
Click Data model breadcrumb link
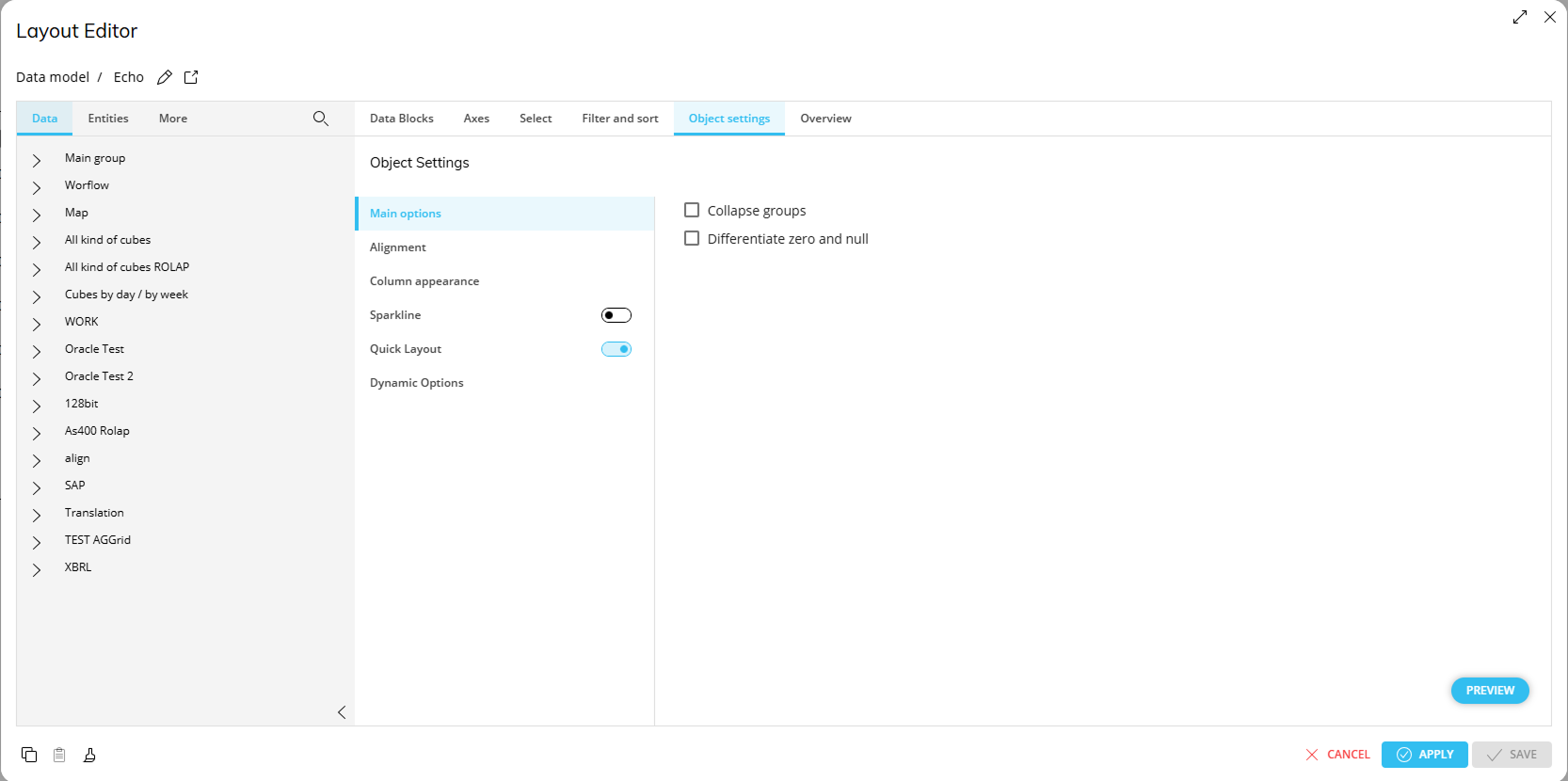(x=53, y=77)
